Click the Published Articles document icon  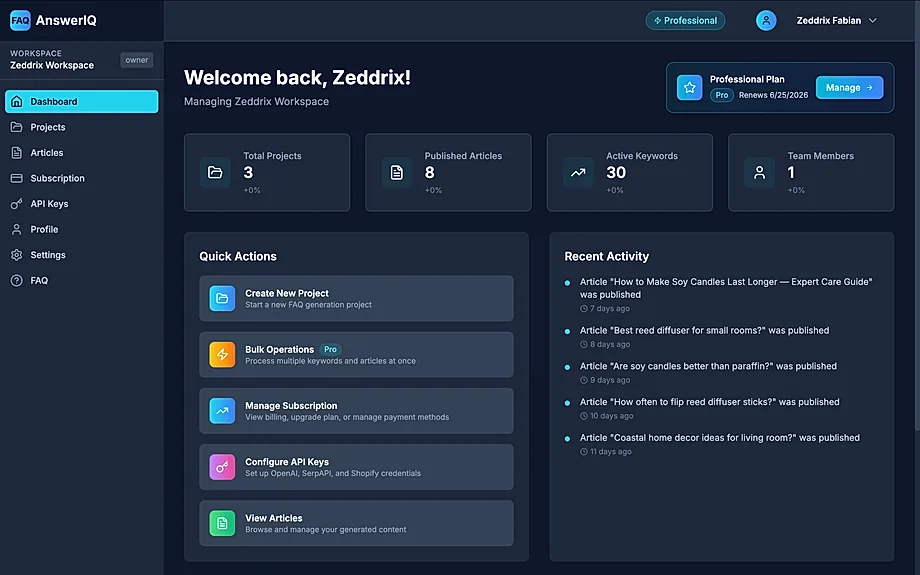(397, 172)
